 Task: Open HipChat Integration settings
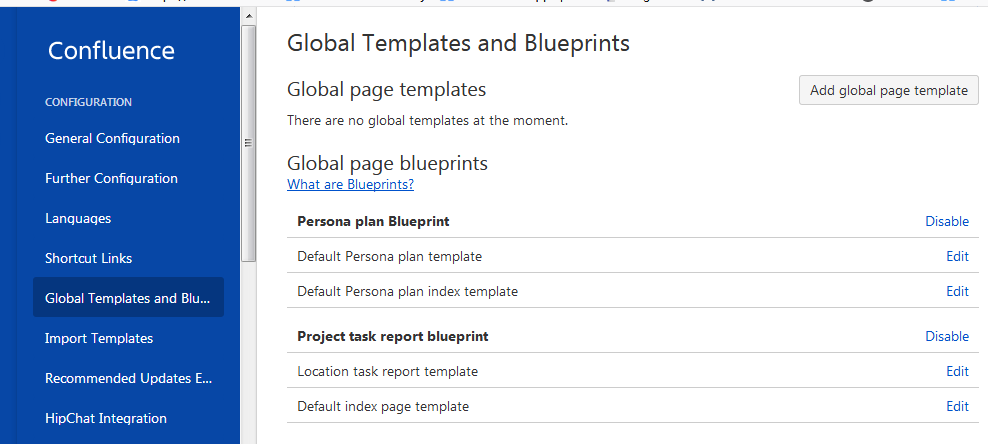(106, 418)
